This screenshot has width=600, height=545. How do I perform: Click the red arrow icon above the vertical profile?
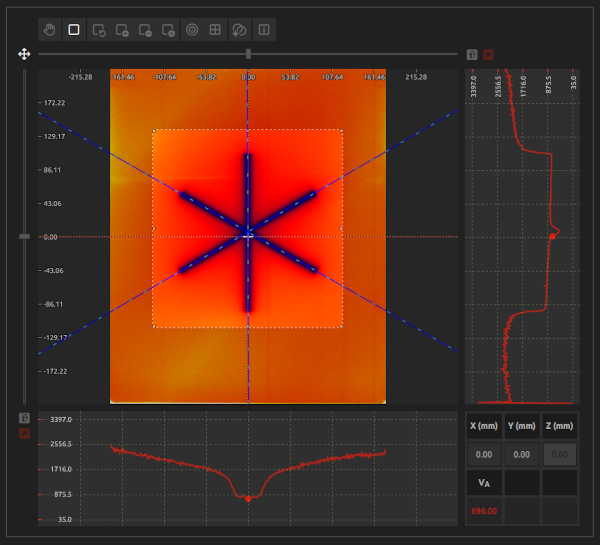tap(488, 55)
